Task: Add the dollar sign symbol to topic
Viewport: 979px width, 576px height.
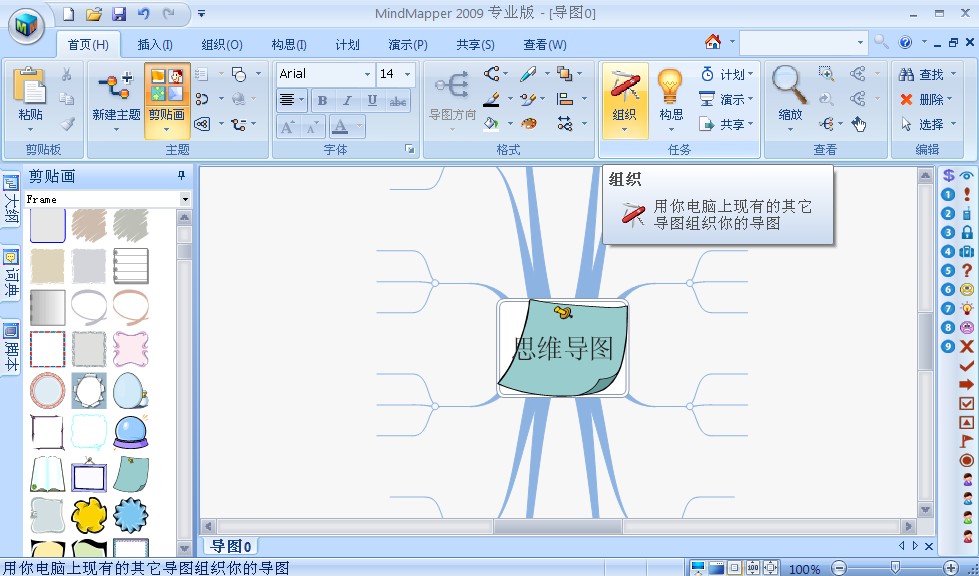Action: click(948, 175)
